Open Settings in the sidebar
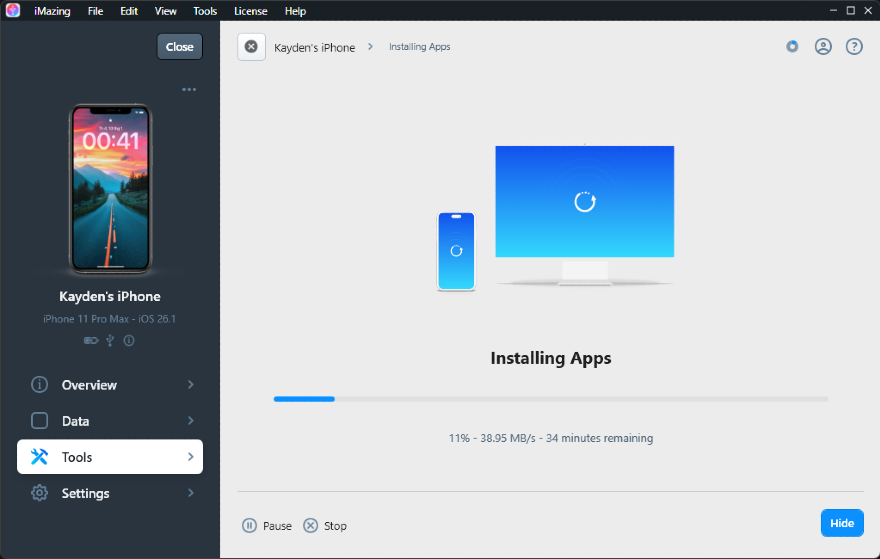The image size is (880, 559). 110,493
